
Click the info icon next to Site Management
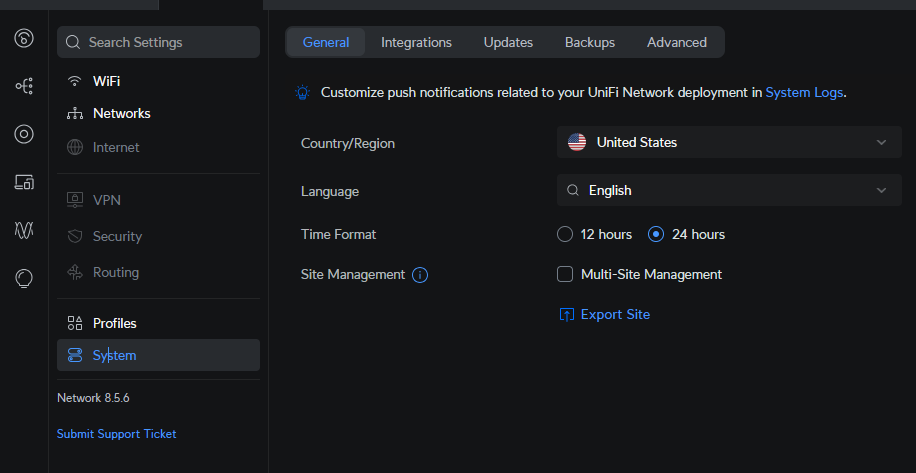coord(420,274)
